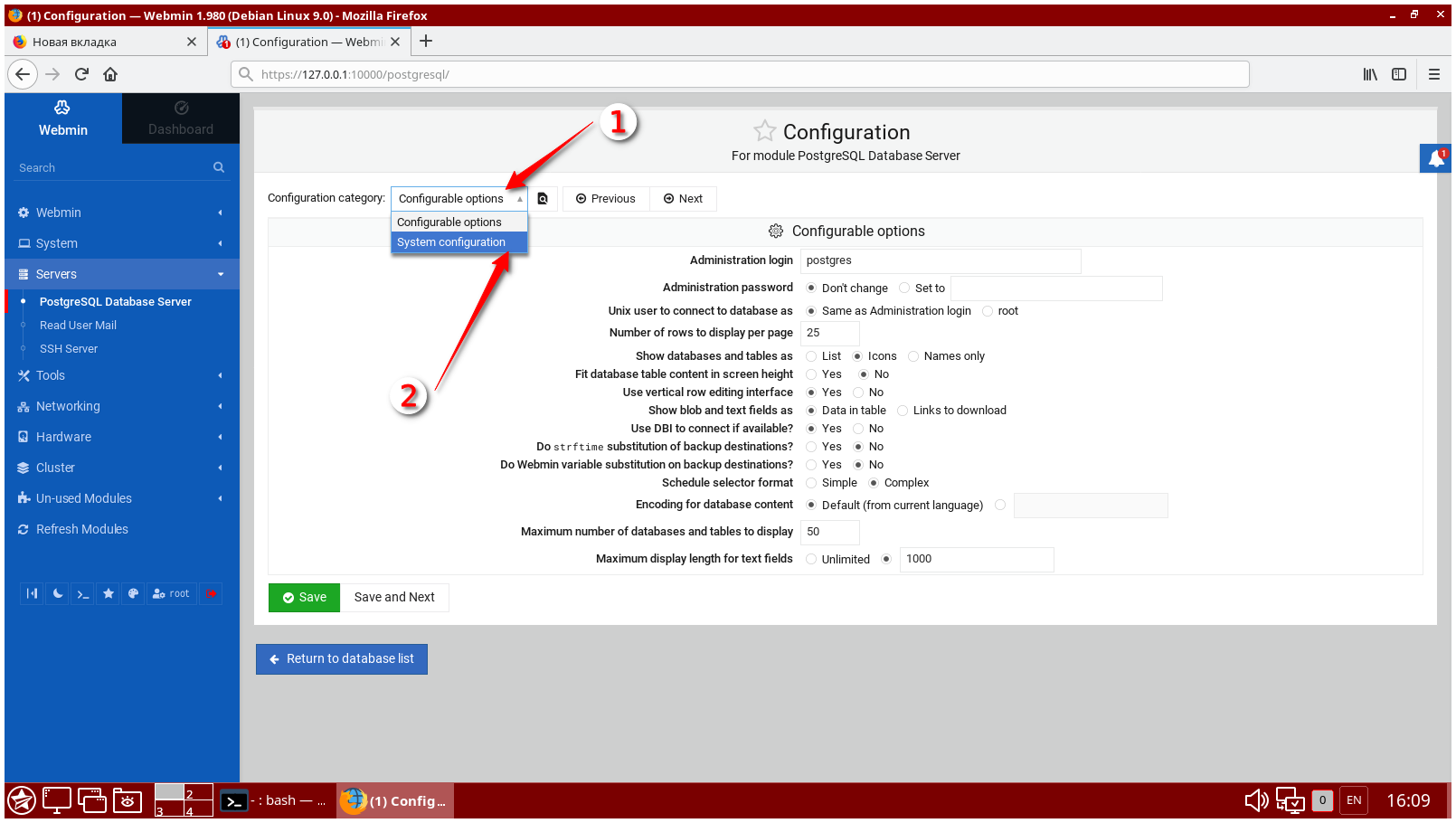Open notifications bell icon
Viewport: 1456px width, 823px height.
point(1436,158)
